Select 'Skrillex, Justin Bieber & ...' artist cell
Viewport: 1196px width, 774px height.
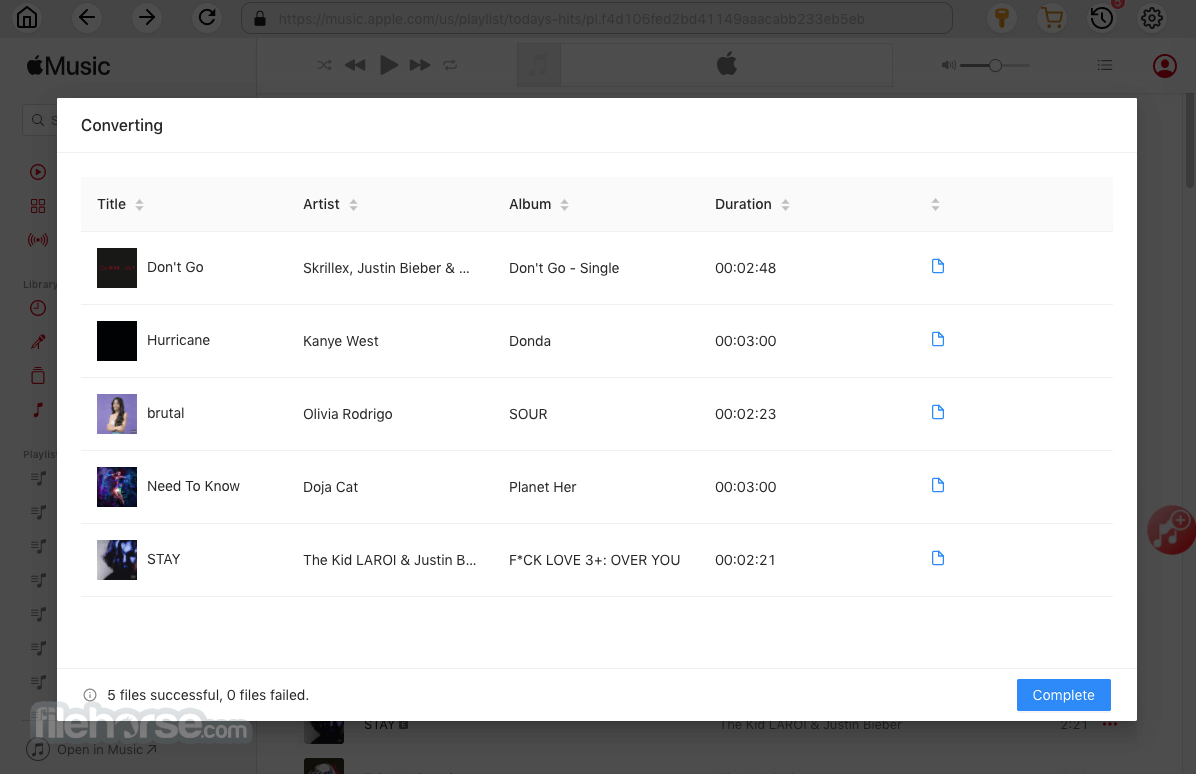[386, 268]
